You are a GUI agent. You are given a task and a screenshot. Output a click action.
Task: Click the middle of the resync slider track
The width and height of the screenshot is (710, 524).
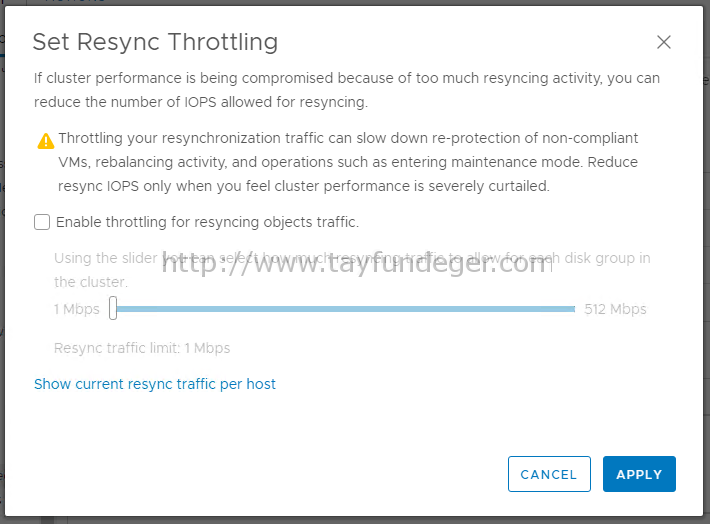point(345,309)
